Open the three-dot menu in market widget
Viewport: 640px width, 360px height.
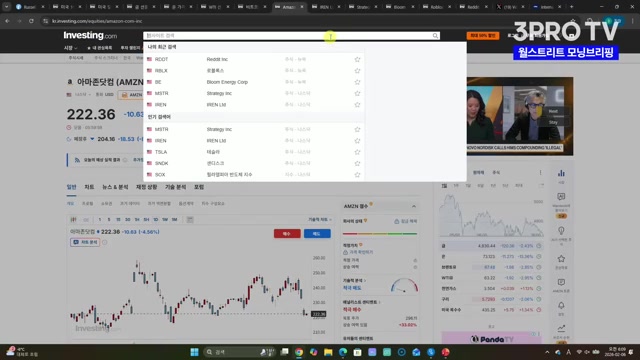(540, 173)
